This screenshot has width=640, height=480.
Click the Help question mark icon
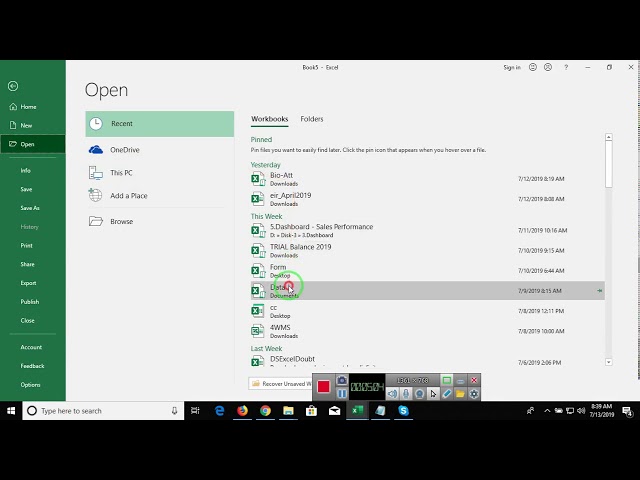566,67
